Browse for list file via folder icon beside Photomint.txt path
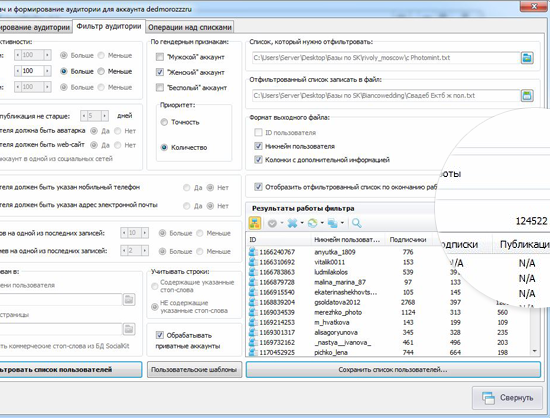The image size is (550, 418). (527, 58)
